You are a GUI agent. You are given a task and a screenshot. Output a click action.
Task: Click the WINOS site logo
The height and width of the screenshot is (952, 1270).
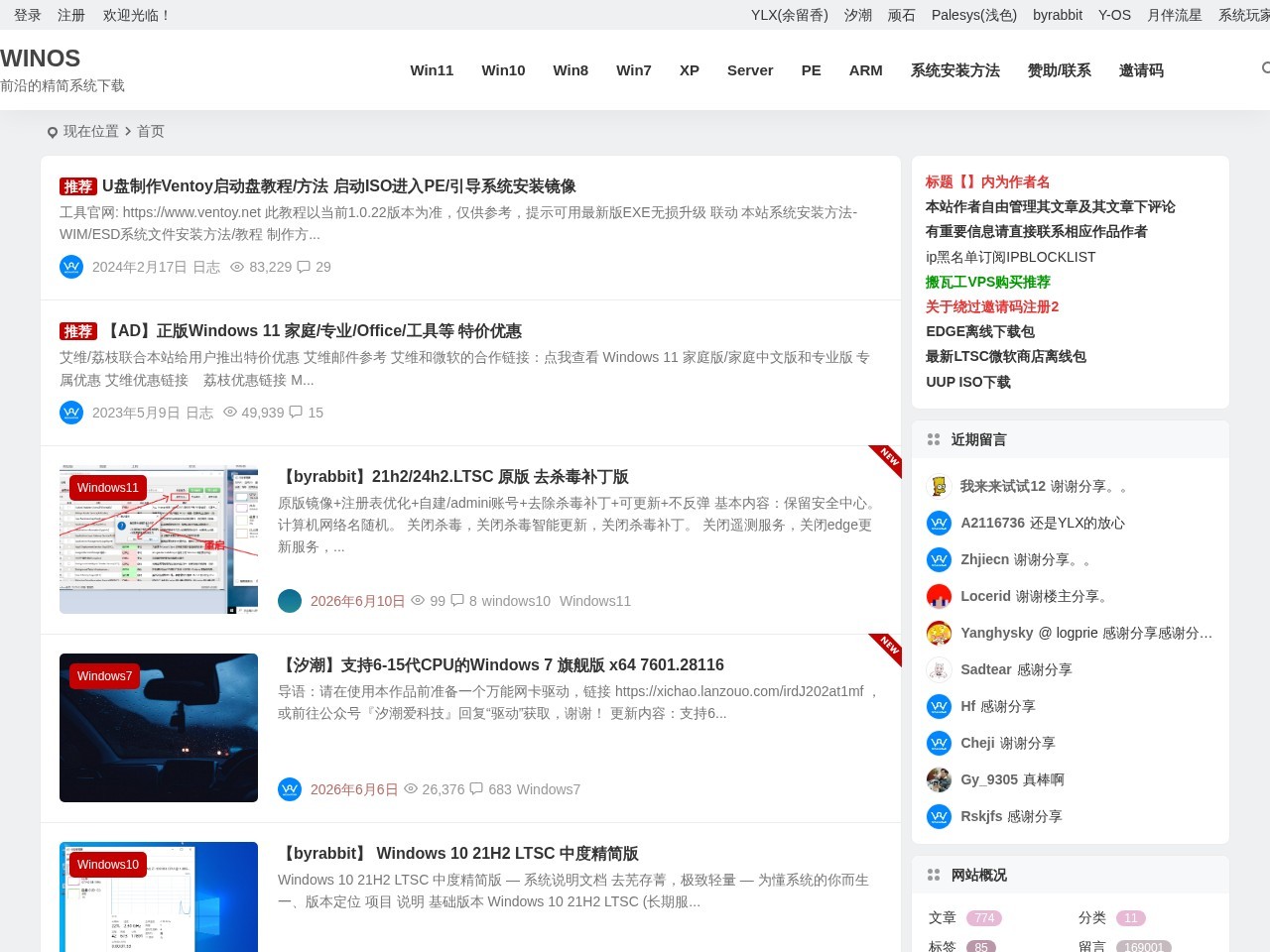(41, 59)
